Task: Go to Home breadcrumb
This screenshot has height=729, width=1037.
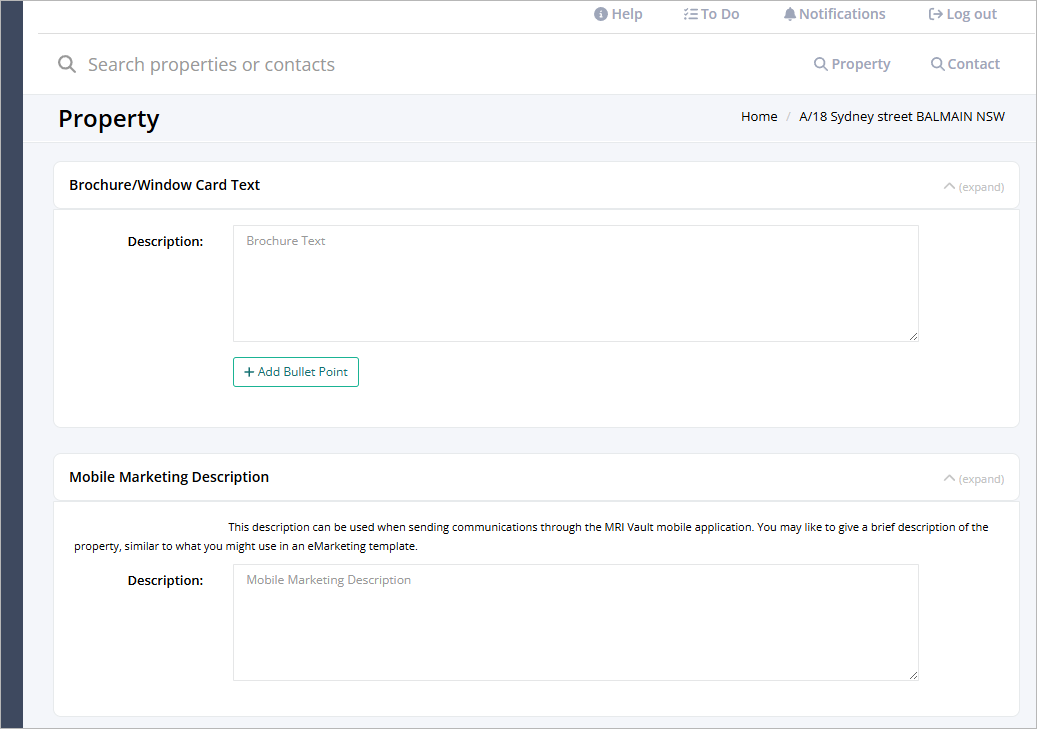Action: click(x=759, y=116)
